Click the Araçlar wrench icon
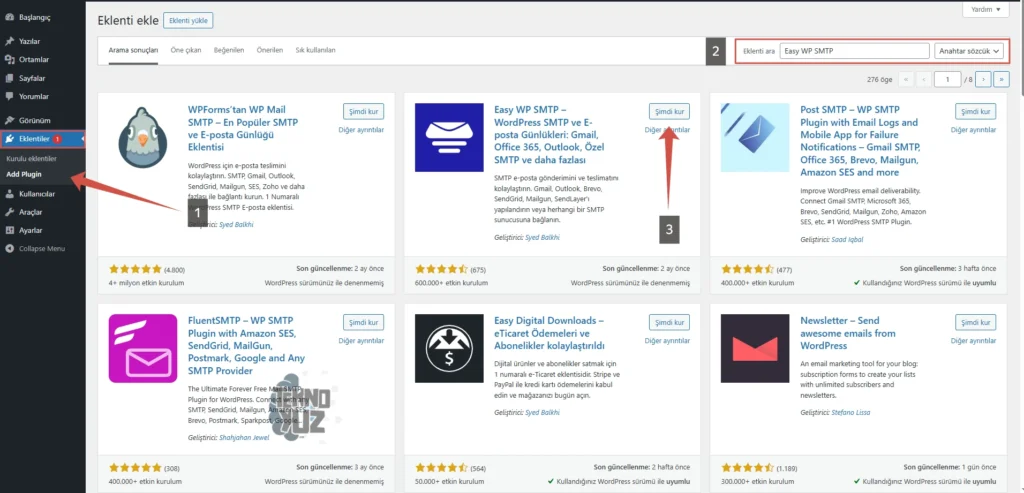 click(x=9, y=212)
